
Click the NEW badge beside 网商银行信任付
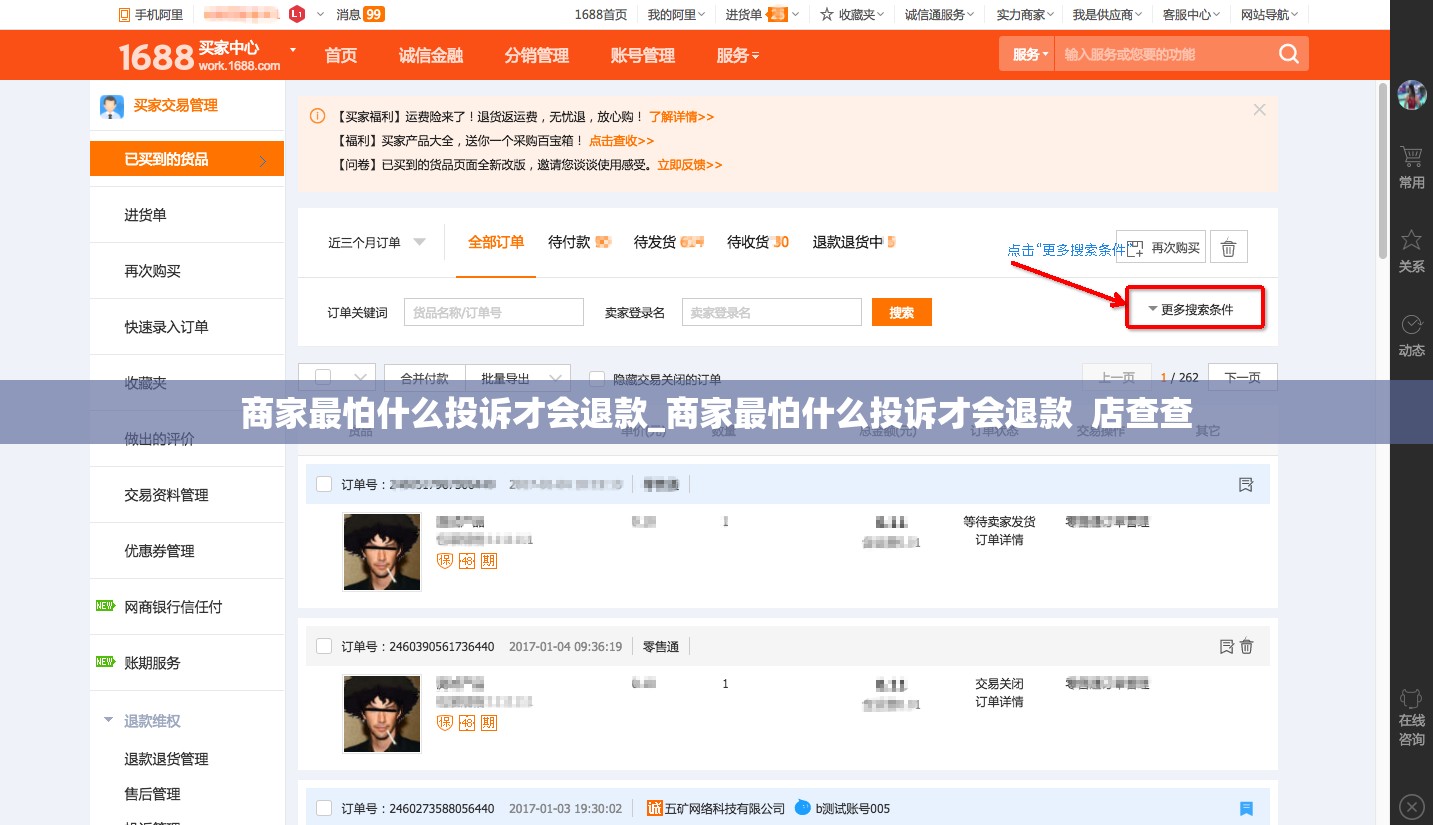tap(105, 606)
